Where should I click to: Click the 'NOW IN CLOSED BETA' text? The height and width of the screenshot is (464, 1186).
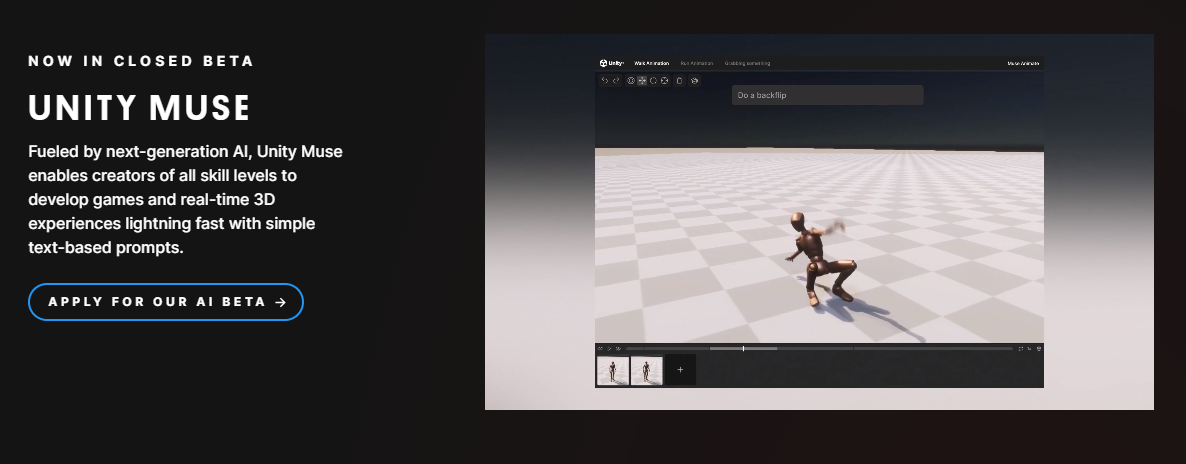point(141,61)
